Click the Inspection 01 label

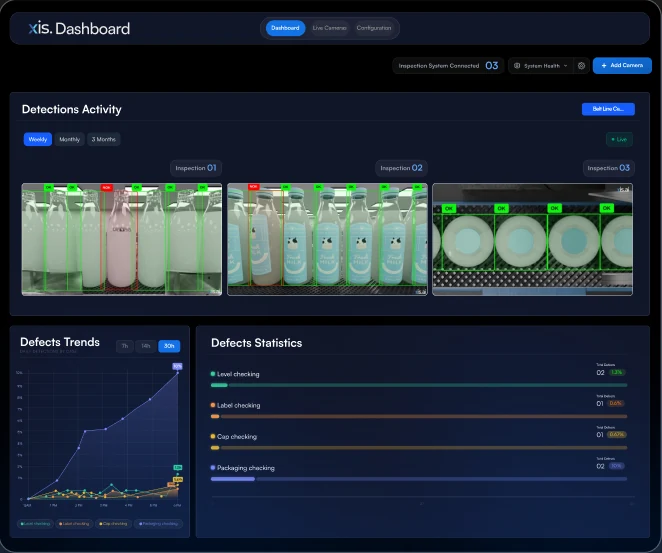(x=196, y=168)
